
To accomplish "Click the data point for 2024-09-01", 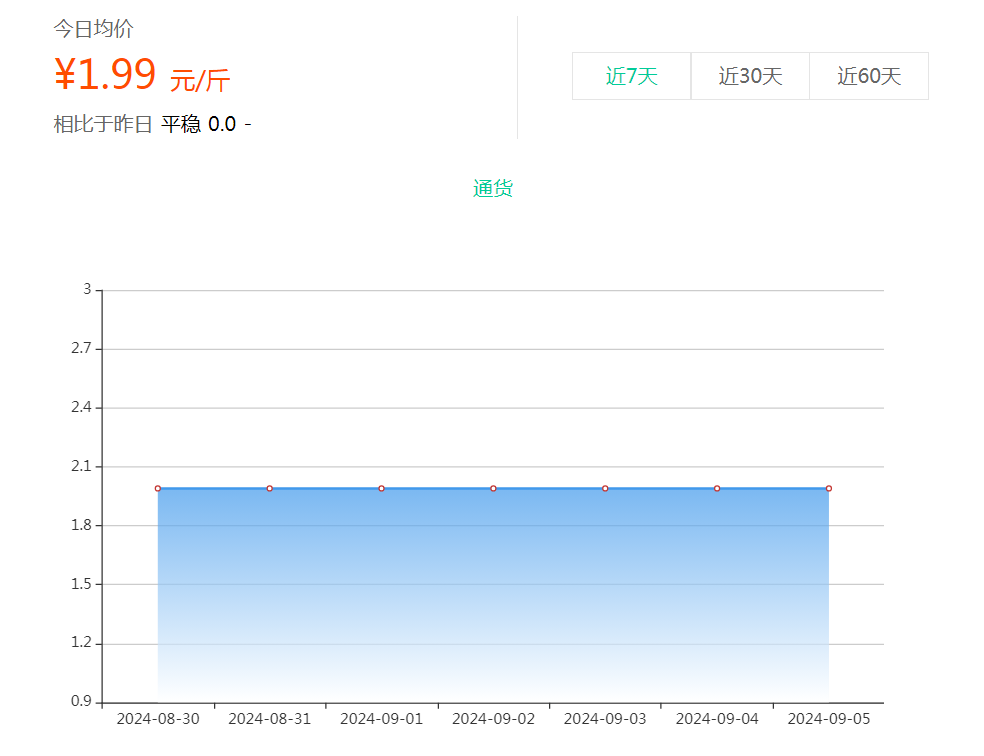I will click(382, 488).
